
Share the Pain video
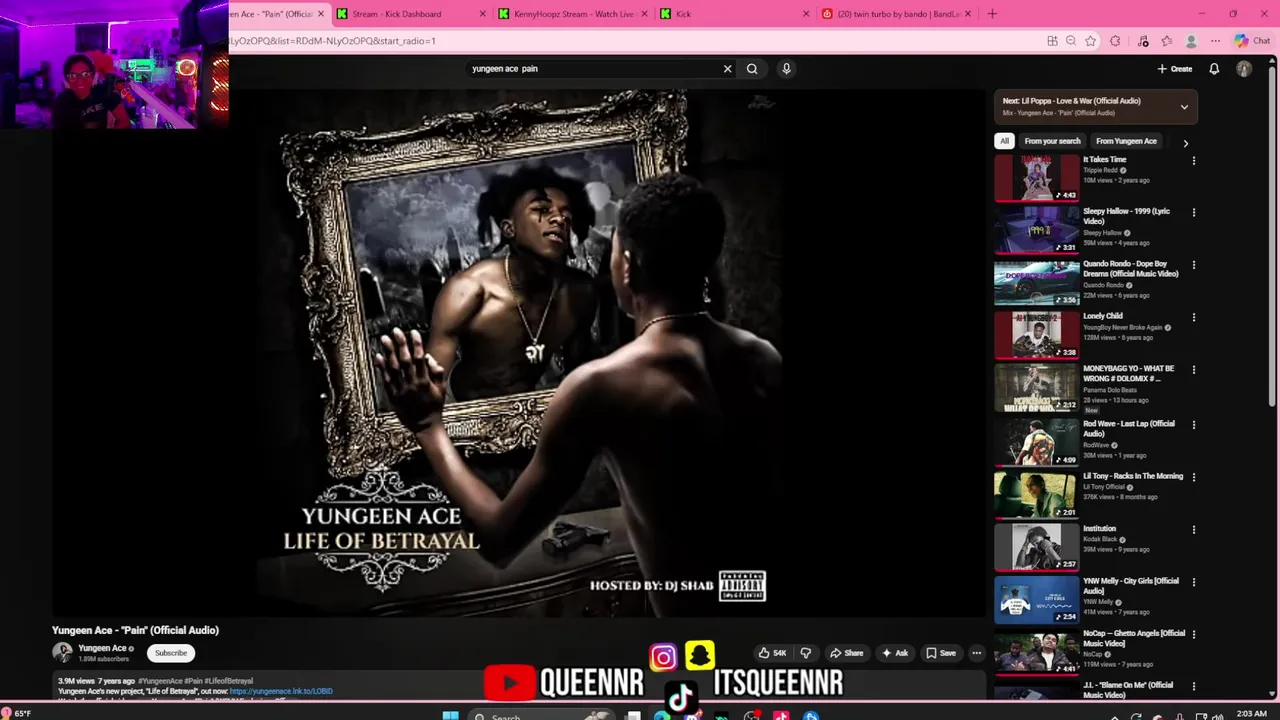coord(846,653)
